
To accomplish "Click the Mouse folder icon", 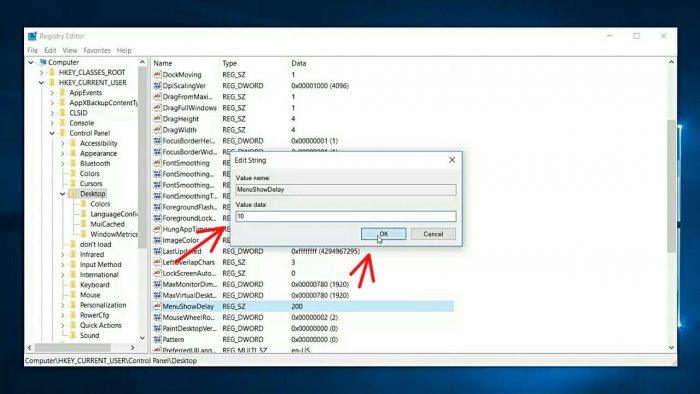I will 73,295.
